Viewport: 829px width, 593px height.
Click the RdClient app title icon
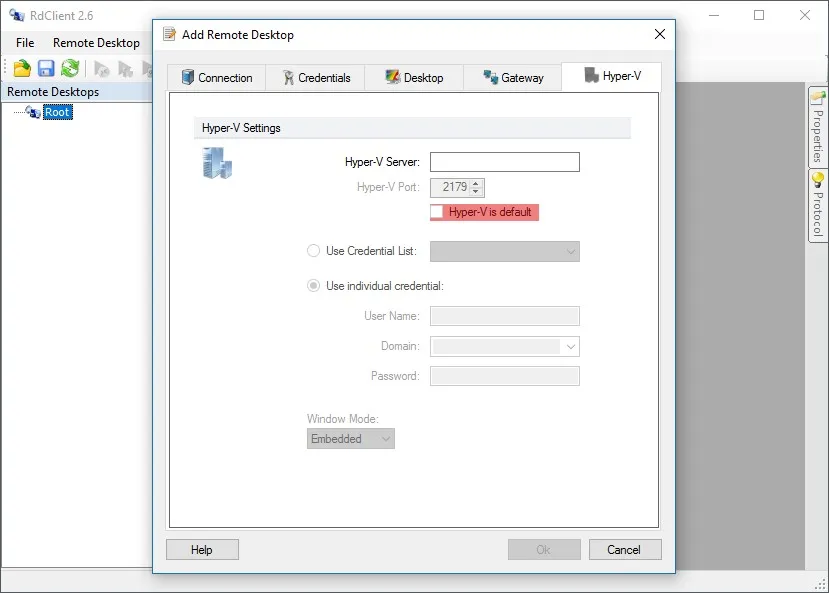(x=16, y=15)
